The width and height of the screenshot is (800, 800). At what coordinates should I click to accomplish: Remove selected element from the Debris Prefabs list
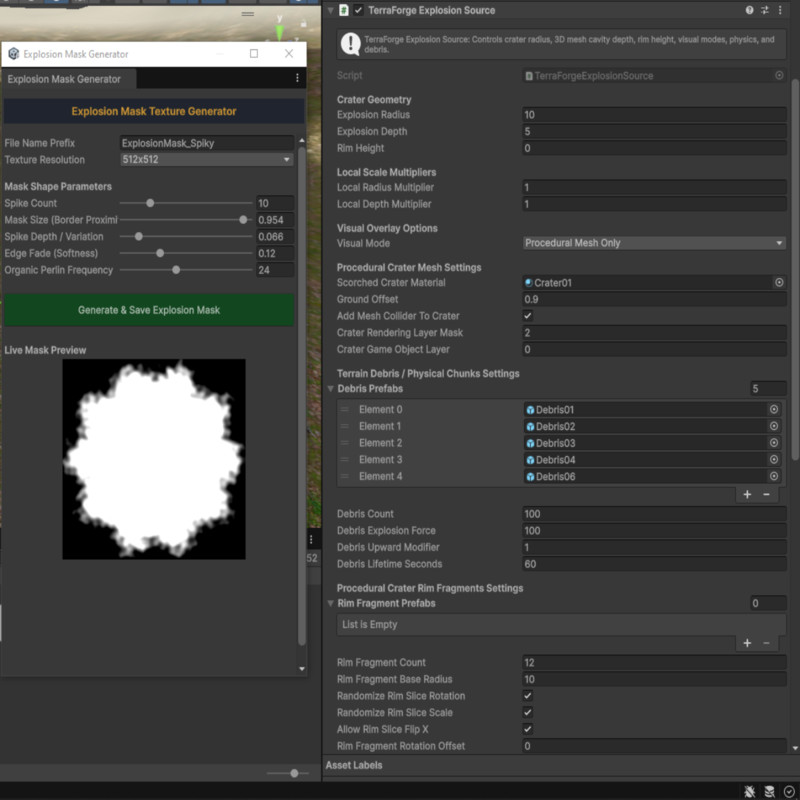point(766,494)
